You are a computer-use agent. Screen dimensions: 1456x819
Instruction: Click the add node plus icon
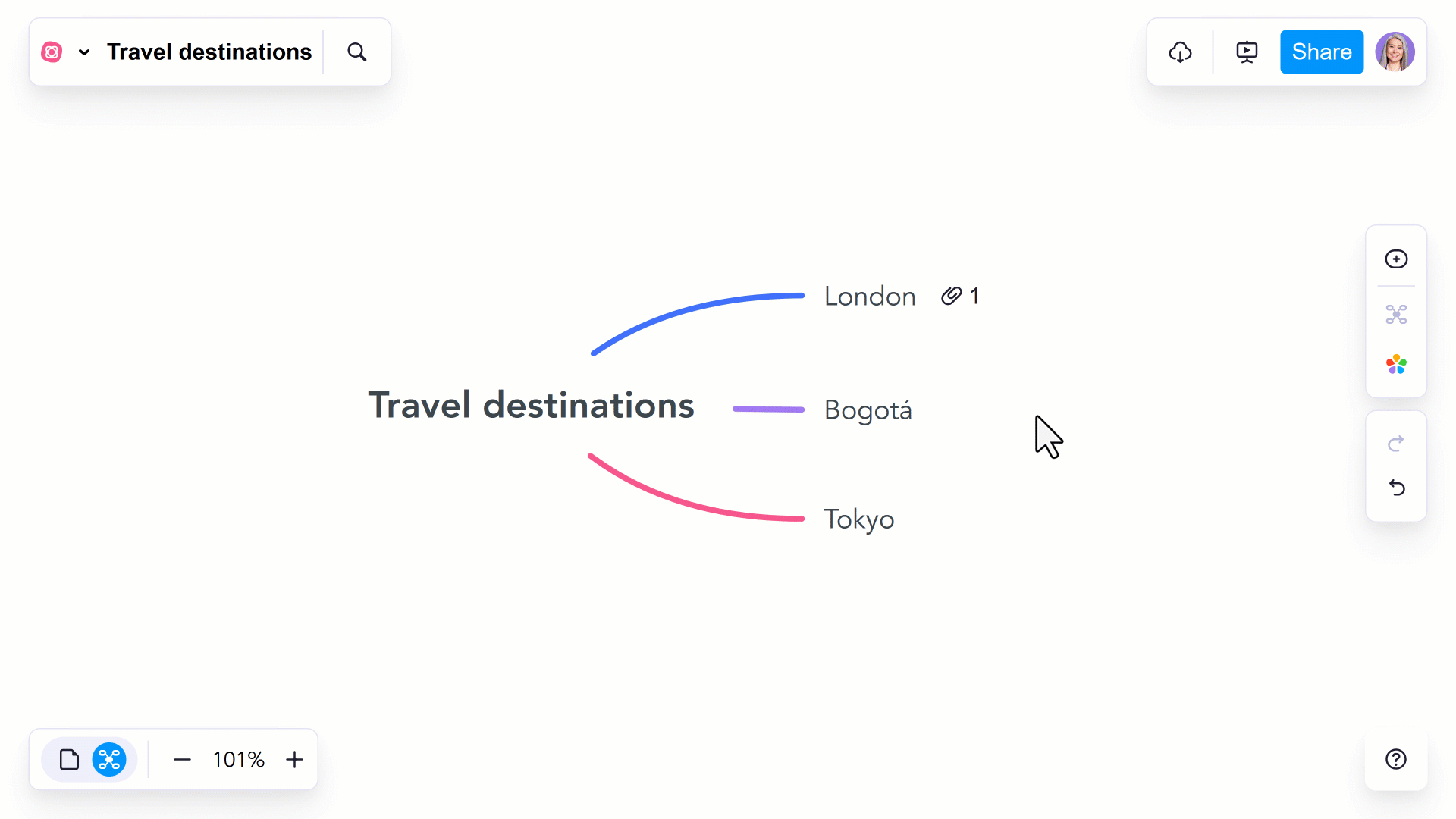pyautogui.click(x=1396, y=259)
